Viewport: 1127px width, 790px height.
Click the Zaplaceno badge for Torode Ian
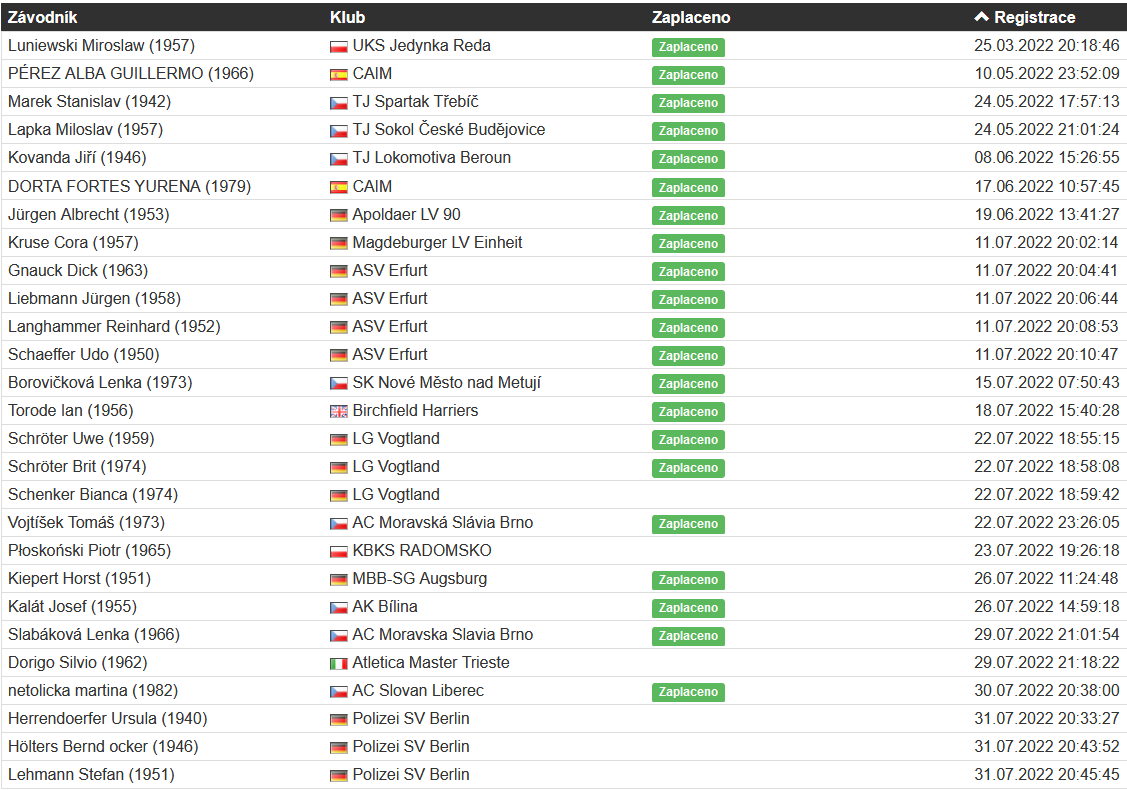pos(688,412)
